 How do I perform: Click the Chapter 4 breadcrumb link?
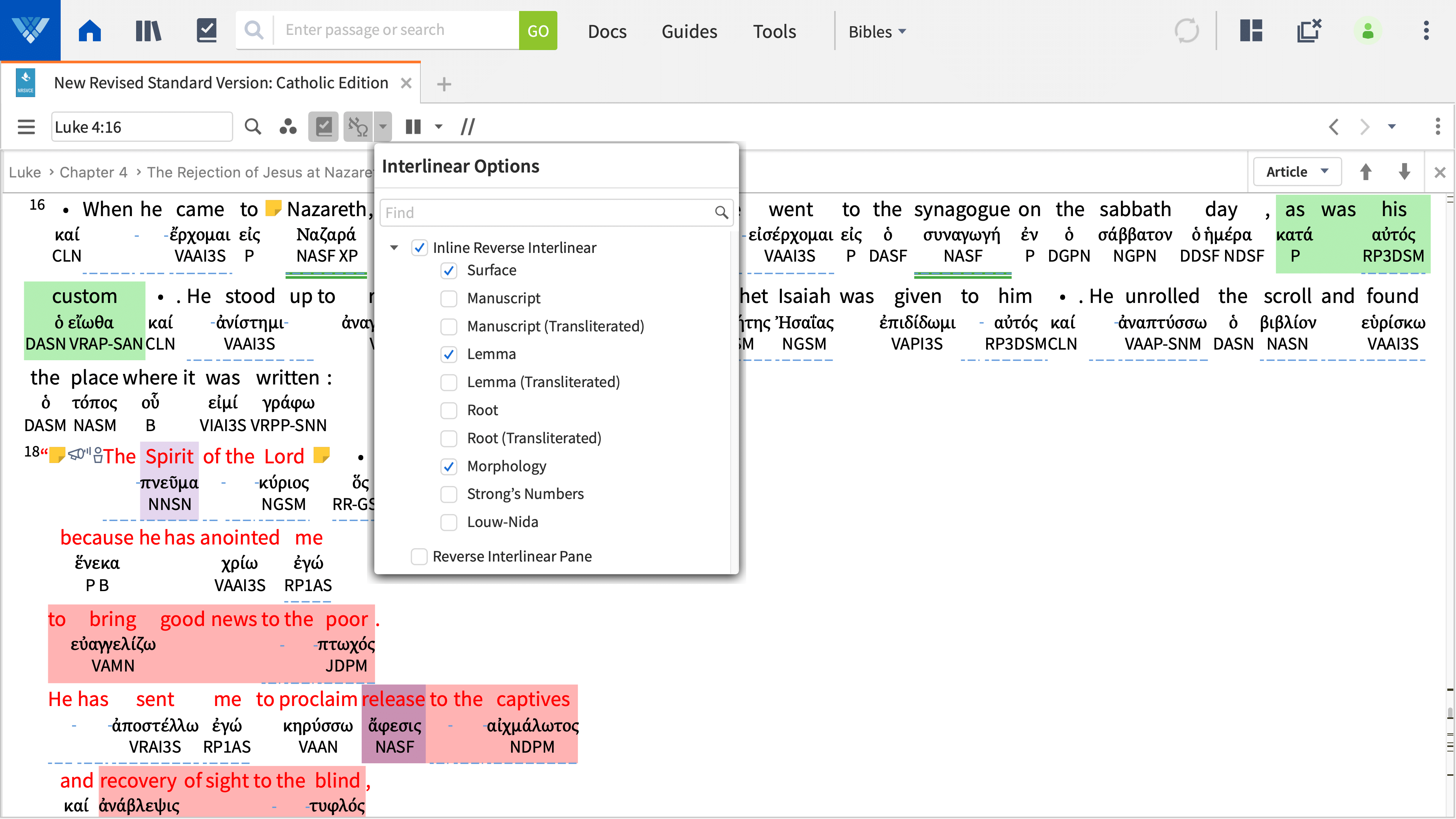pos(93,172)
